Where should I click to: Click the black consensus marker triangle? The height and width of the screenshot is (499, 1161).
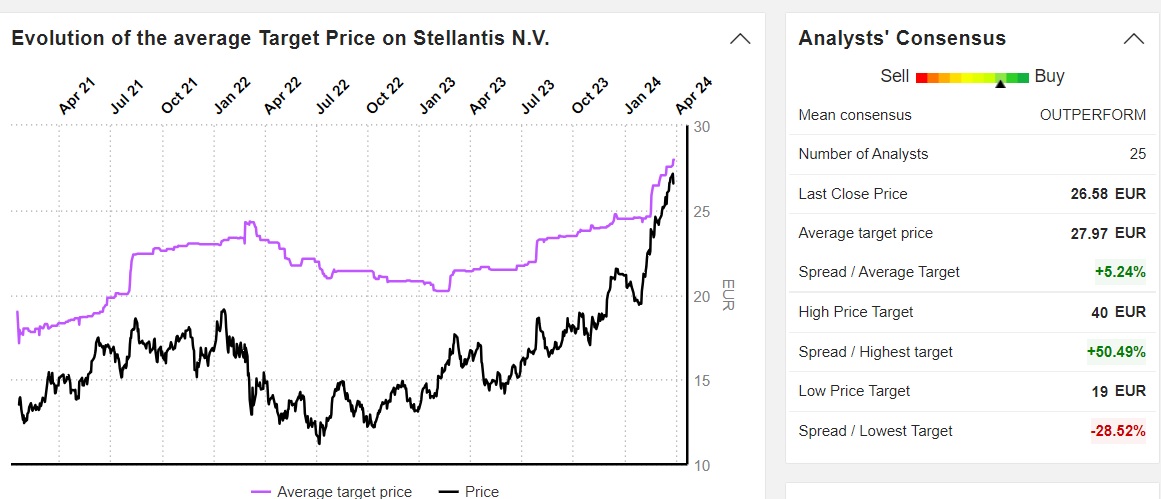coord(1000,85)
